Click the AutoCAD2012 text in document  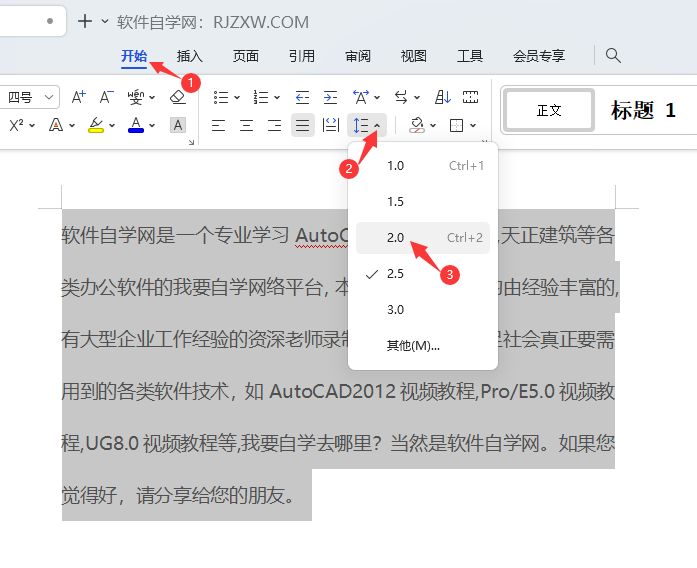(x=332, y=392)
